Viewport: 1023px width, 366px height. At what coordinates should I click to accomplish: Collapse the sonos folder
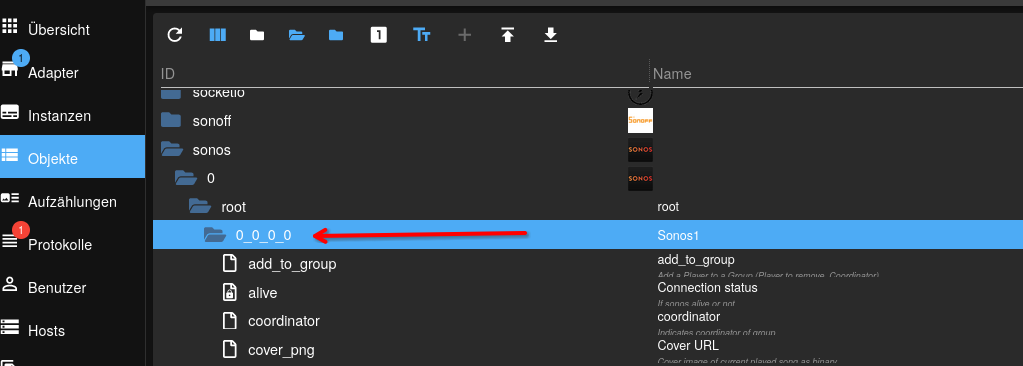tap(172, 150)
